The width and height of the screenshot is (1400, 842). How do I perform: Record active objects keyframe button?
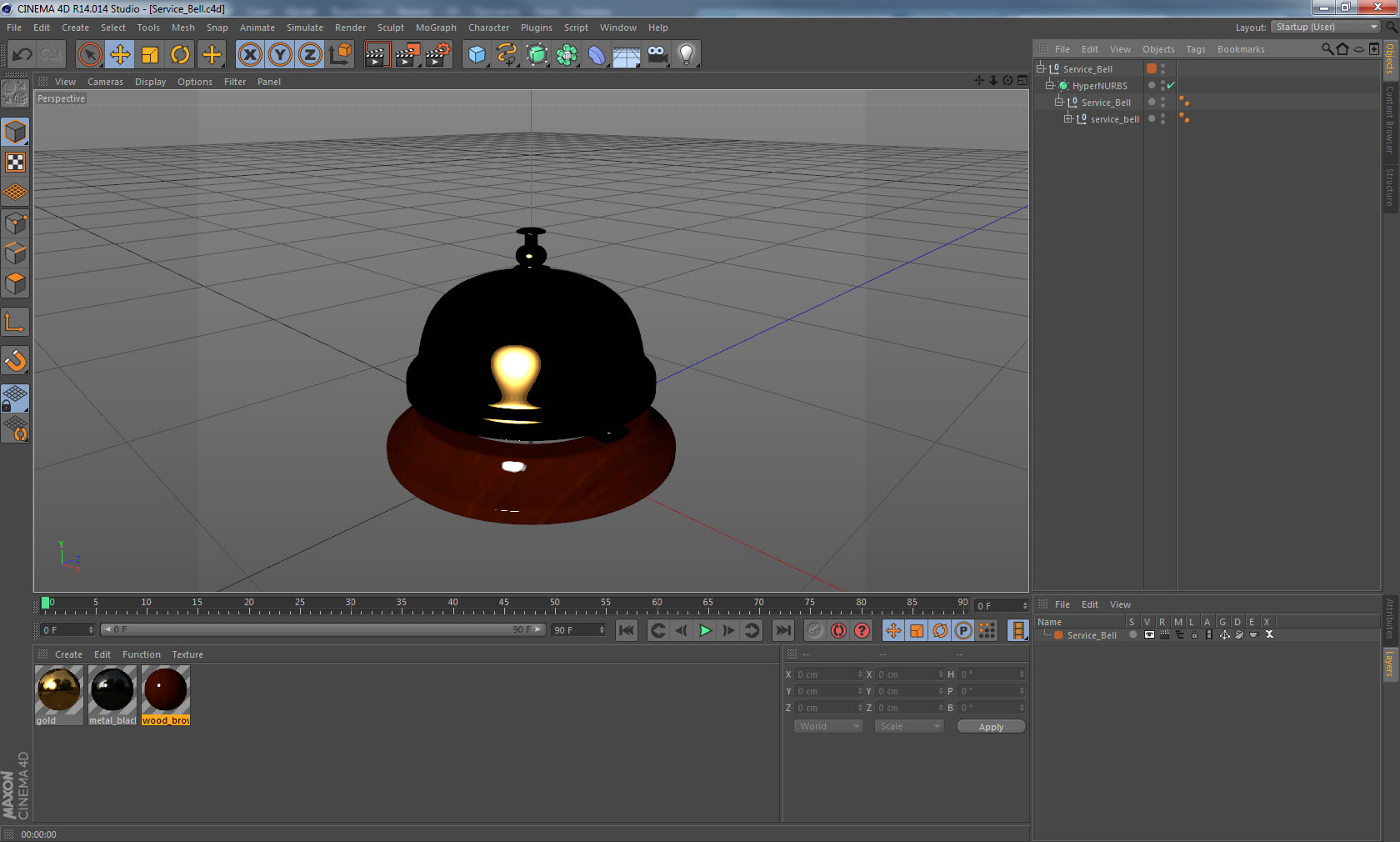(815, 630)
